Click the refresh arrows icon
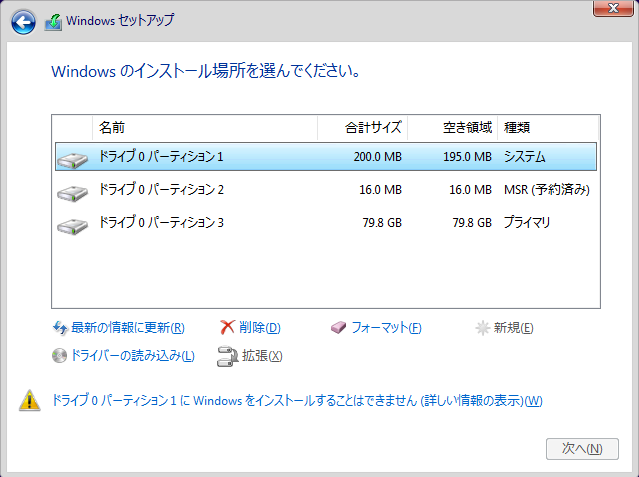This screenshot has width=639, height=477. tap(59, 328)
